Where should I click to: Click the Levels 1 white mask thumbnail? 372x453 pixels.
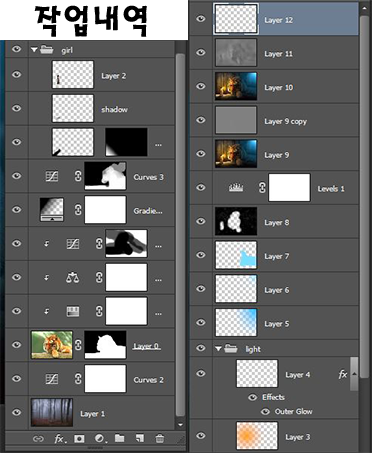pos(289,187)
